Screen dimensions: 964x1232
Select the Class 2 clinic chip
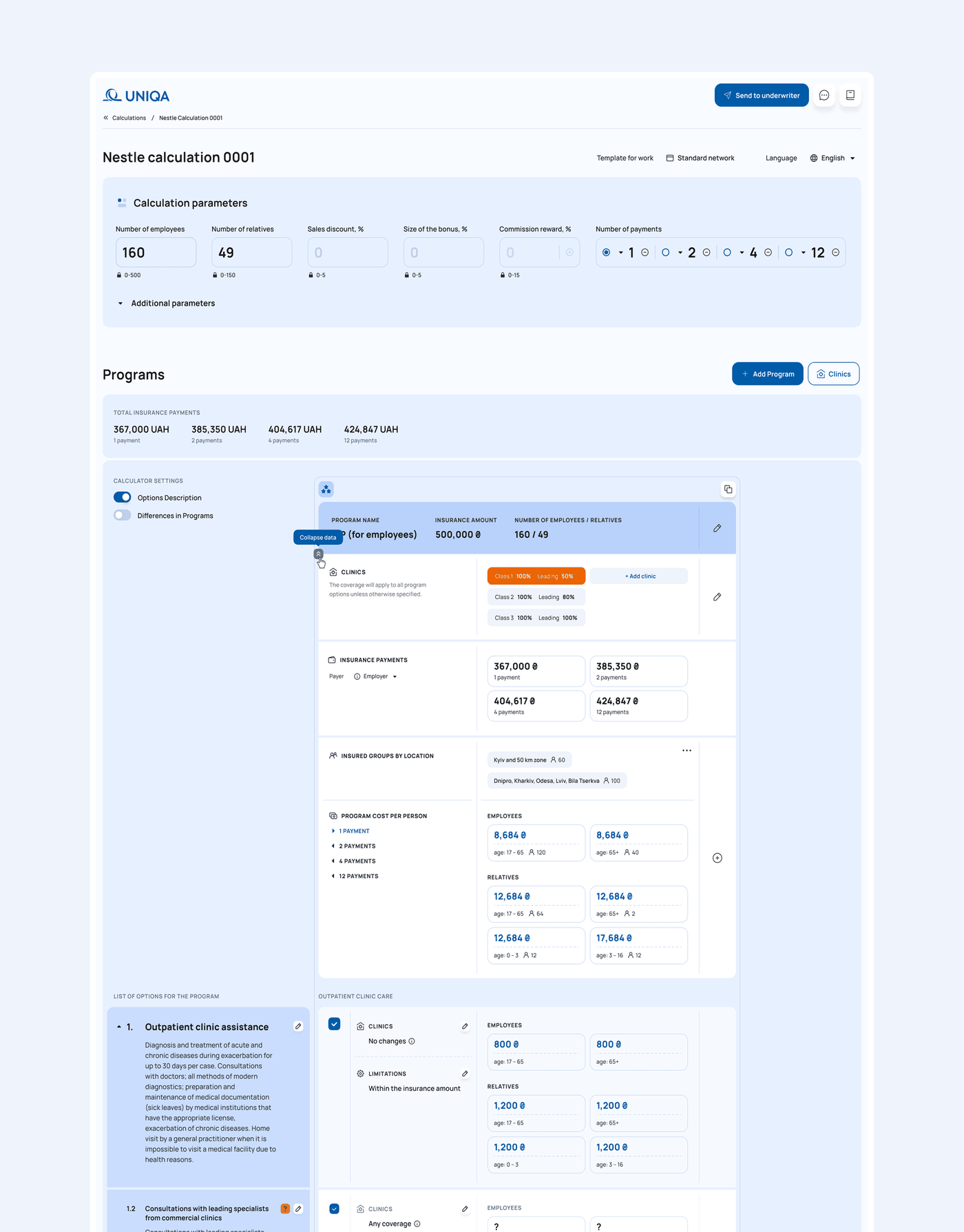coord(536,597)
